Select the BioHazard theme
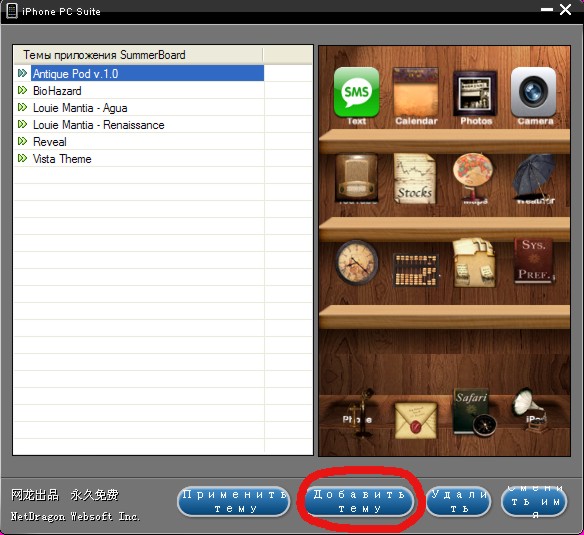 (x=57, y=91)
